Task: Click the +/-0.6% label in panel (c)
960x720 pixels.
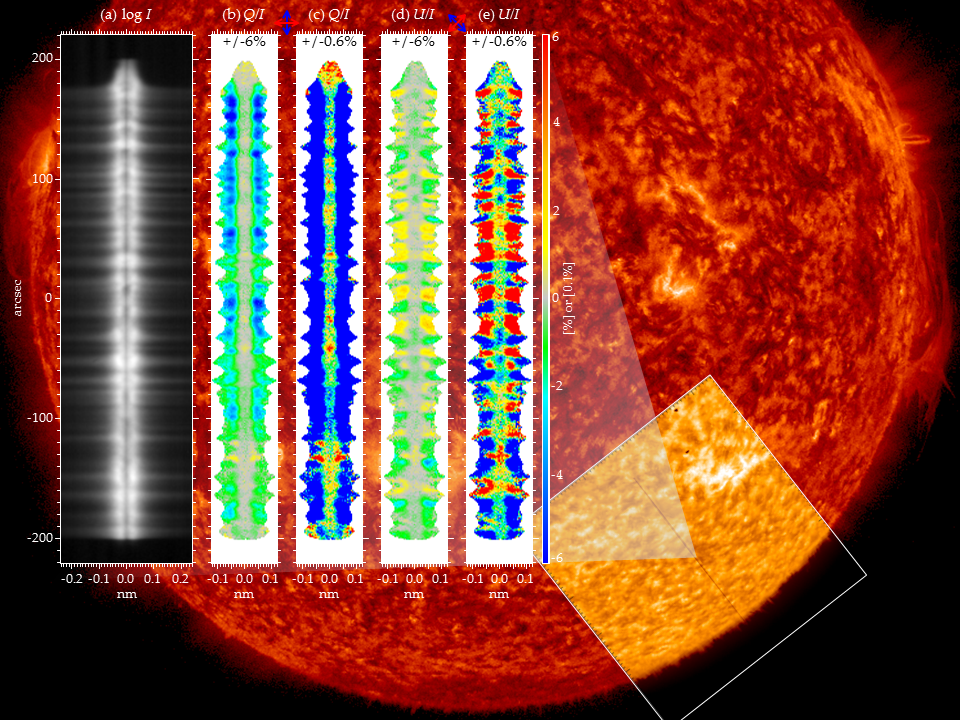Action: coord(329,42)
